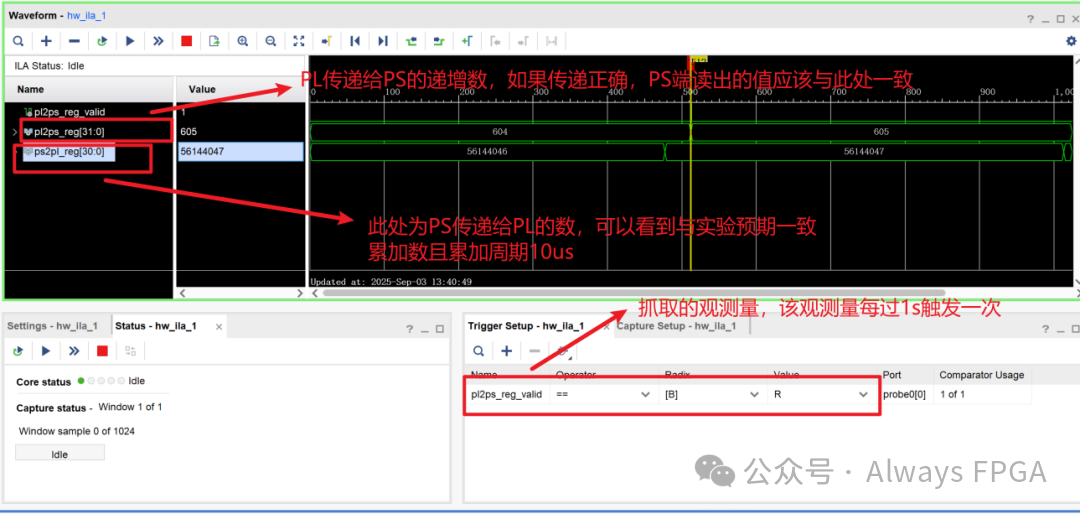Jump to waveform end time
The height and width of the screenshot is (514, 1080).
pos(383,41)
